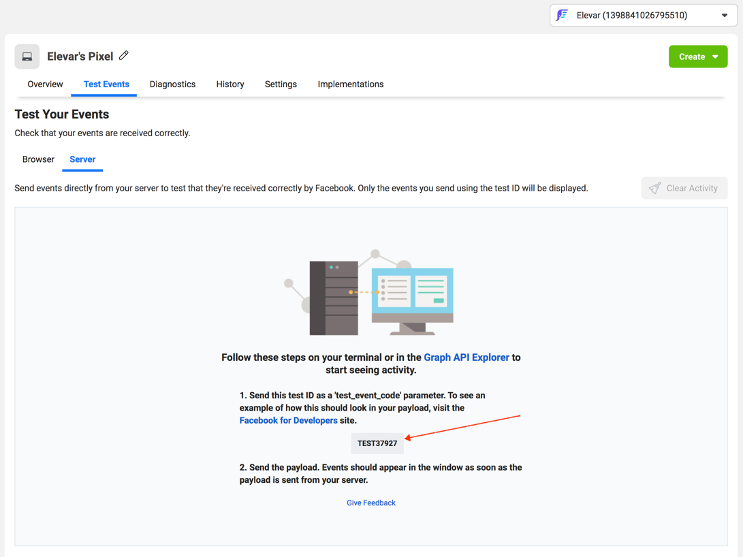Switch to the Browser sub-tab

tap(38, 159)
